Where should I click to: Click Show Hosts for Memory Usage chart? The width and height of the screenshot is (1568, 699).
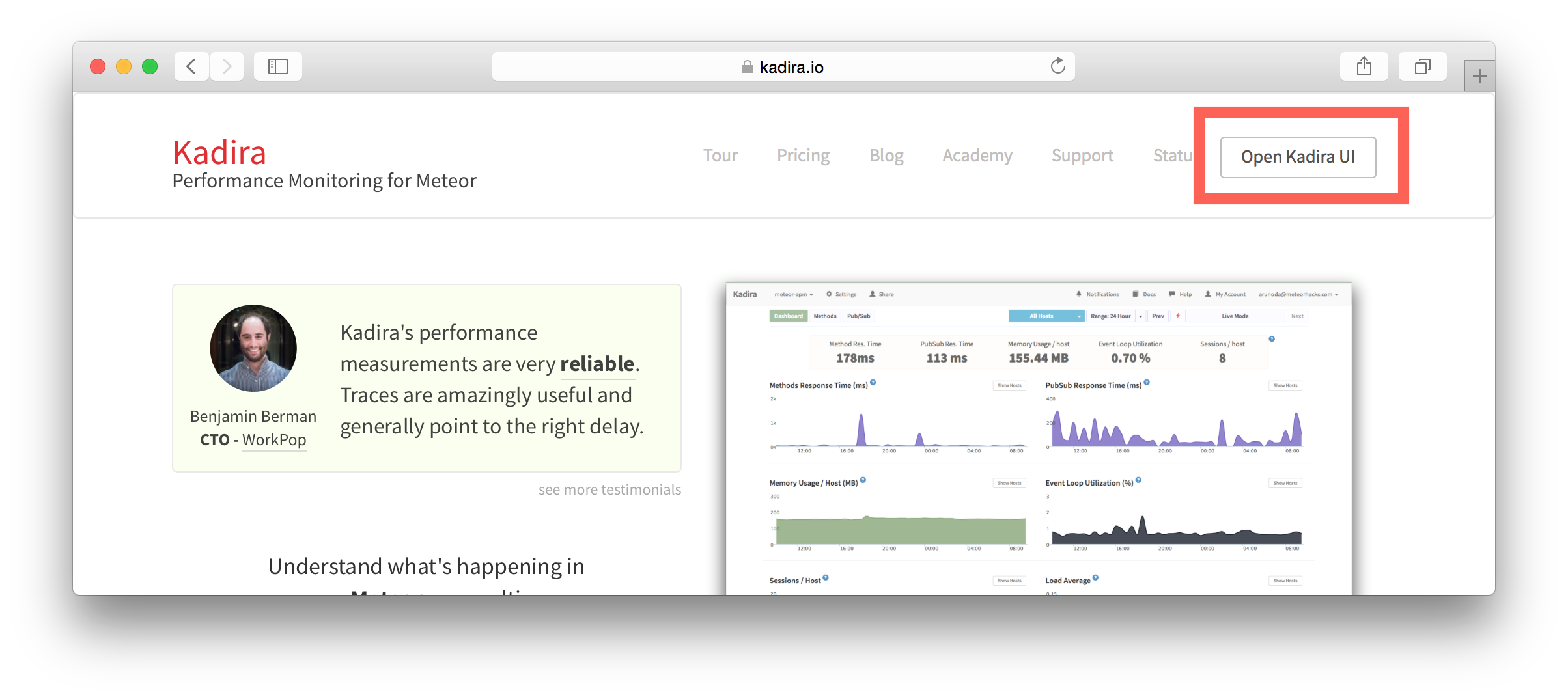(1009, 483)
